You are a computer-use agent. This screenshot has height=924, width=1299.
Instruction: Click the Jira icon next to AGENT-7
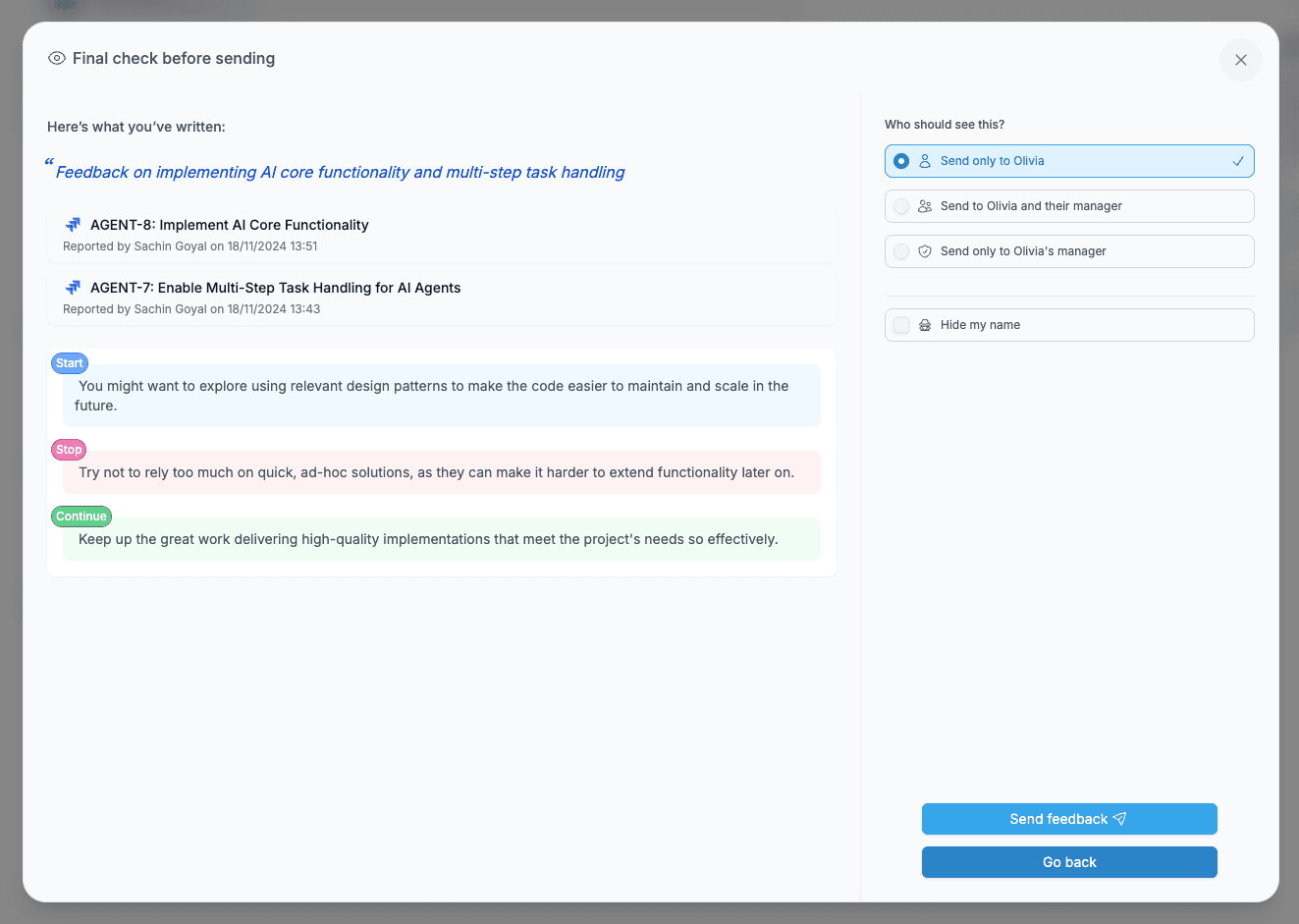click(x=73, y=288)
